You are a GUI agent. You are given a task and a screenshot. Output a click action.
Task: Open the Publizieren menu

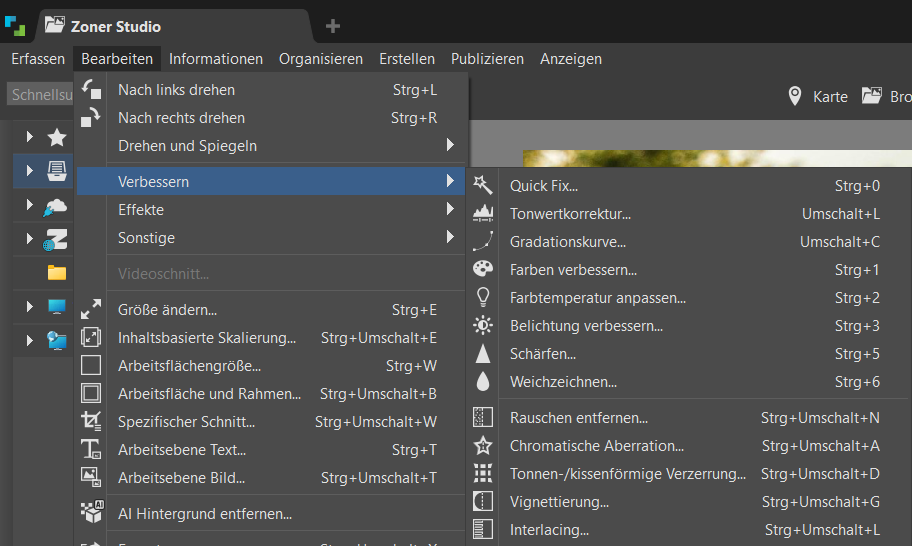pos(487,59)
